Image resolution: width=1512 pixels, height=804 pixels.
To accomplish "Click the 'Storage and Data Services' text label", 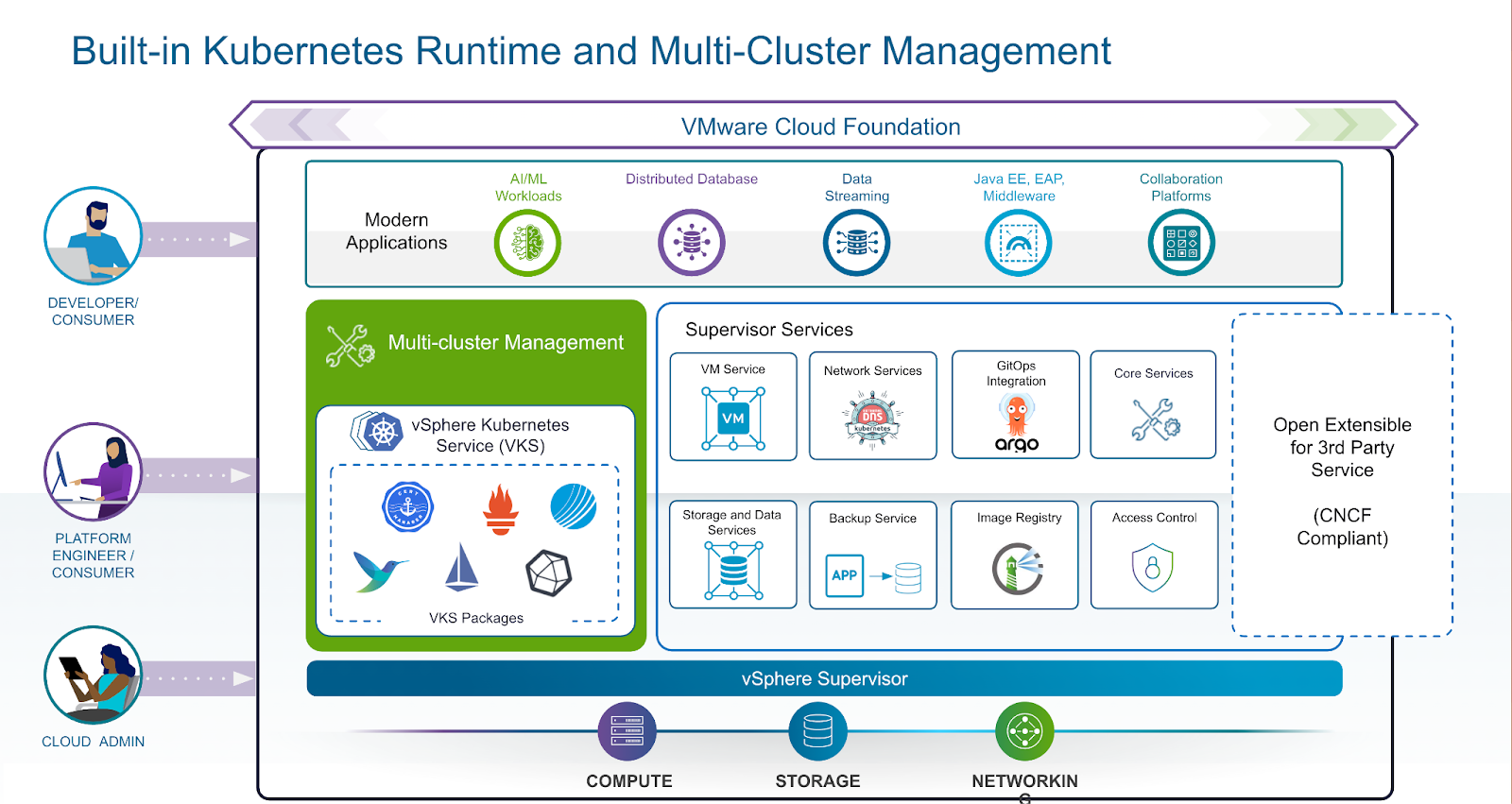I will tap(732, 522).
